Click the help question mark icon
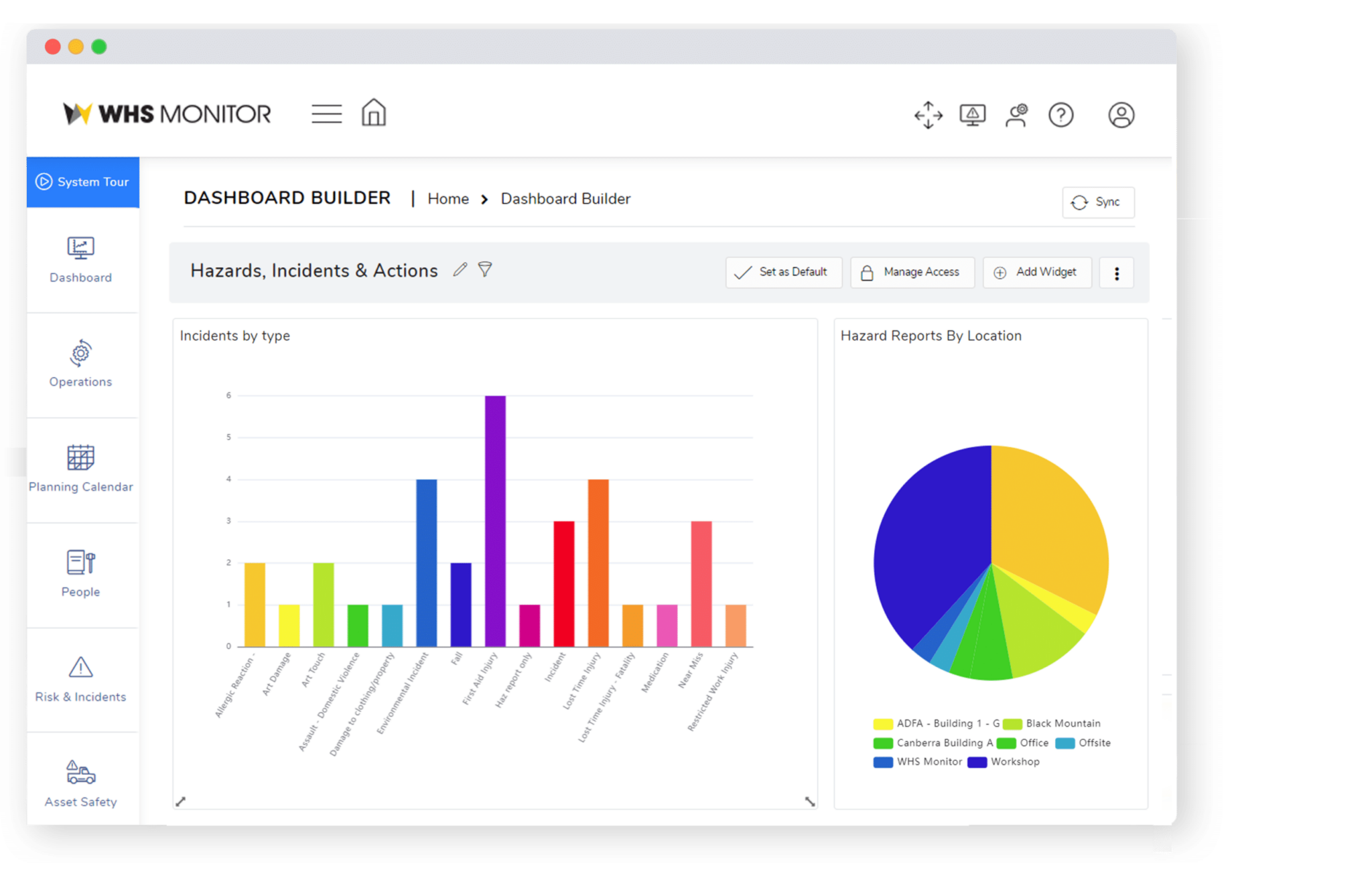The height and width of the screenshot is (892, 1372). pyautogui.click(x=1060, y=115)
